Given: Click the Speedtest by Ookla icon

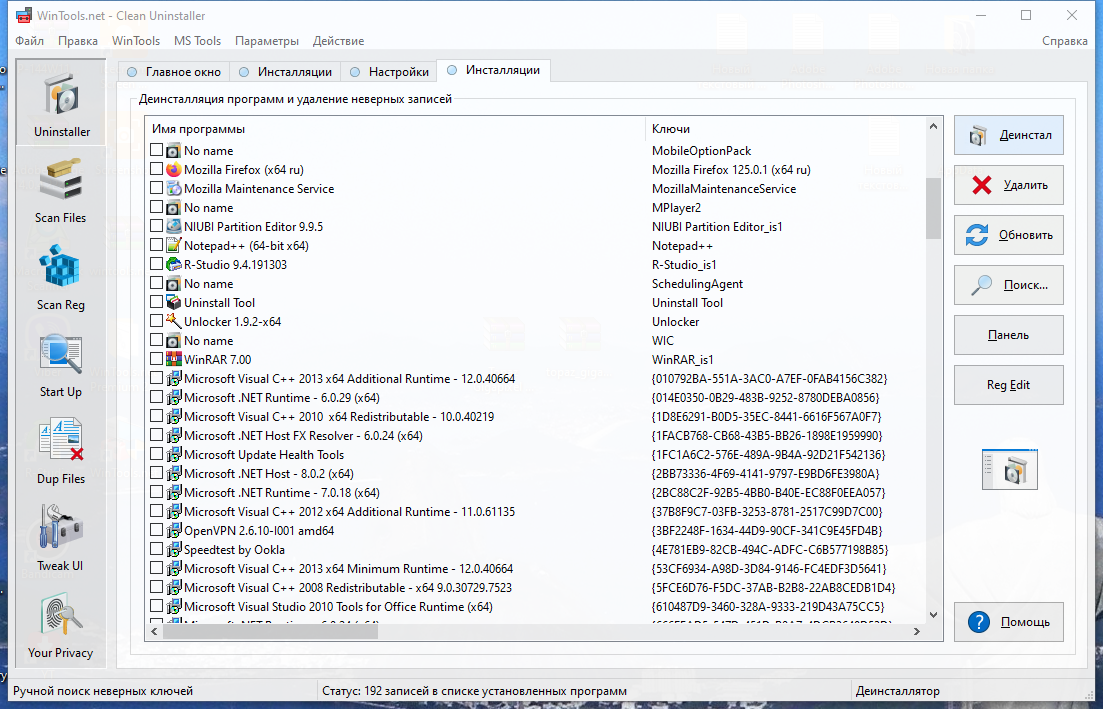Looking at the screenshot, I should 174,549.
